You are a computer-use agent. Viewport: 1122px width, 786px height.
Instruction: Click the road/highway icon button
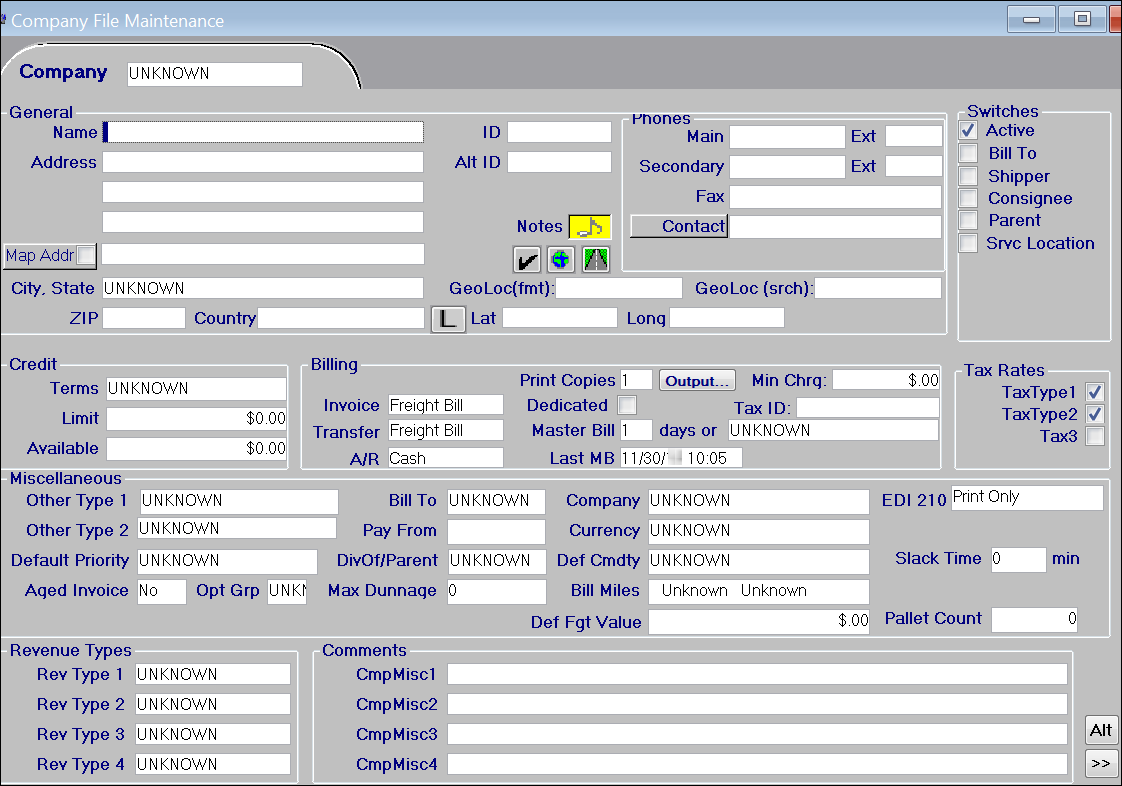[596, 260]
